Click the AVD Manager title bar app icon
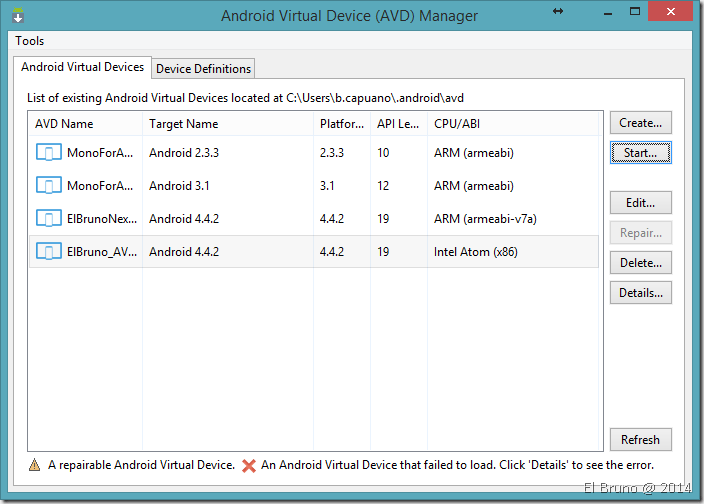The height and width of the screenshot is (504, 704). [x=18, y=16]
